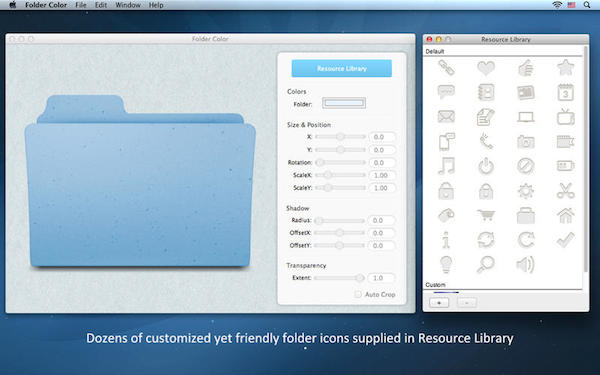Add a custom resource with plus button
The width and height of the screenshot is (600, 375).
tap(439, 303)
